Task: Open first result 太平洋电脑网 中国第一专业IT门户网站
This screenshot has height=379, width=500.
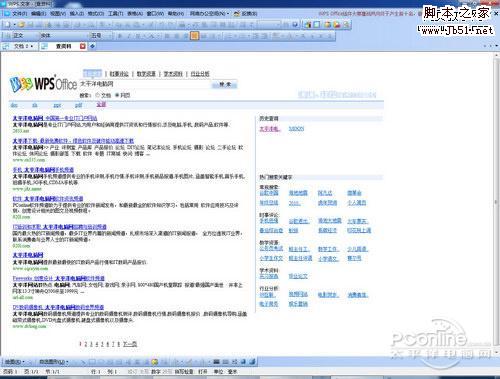Action: coord(55,118)
